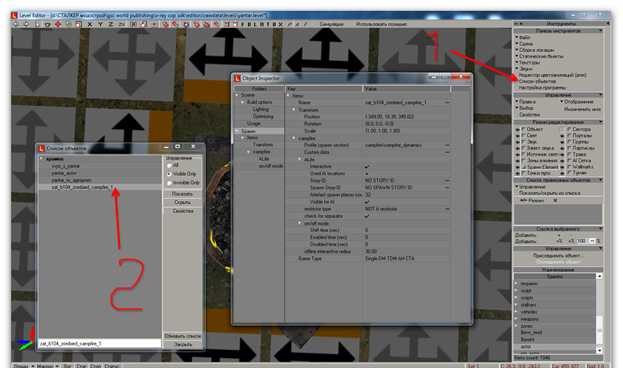Expand the Файл dropdown in tools panel

click(x=517, y=37)
